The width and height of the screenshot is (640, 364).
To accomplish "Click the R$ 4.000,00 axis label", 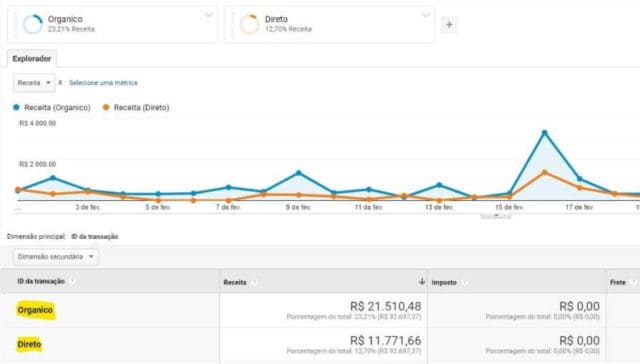I will [38, 123].
